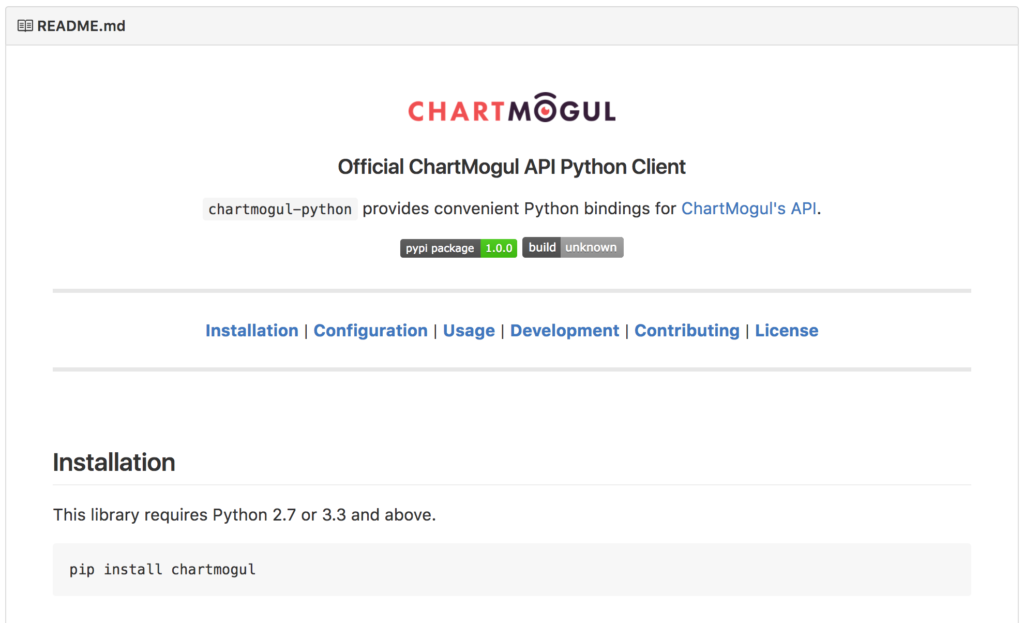Open the Contributing link
1024x623 pixels.
click(x=687, y=330)
